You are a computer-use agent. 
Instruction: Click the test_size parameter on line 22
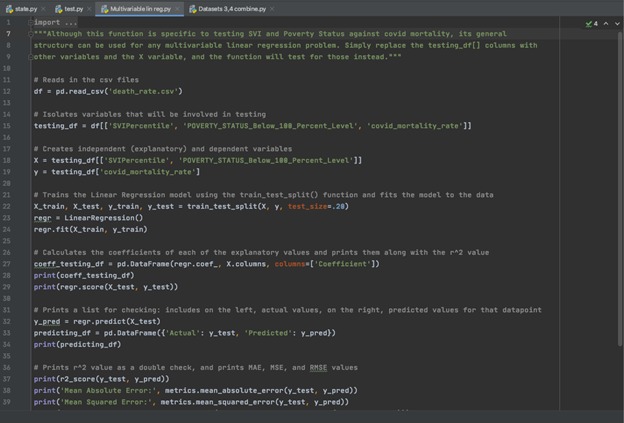[x=307, y=206]
